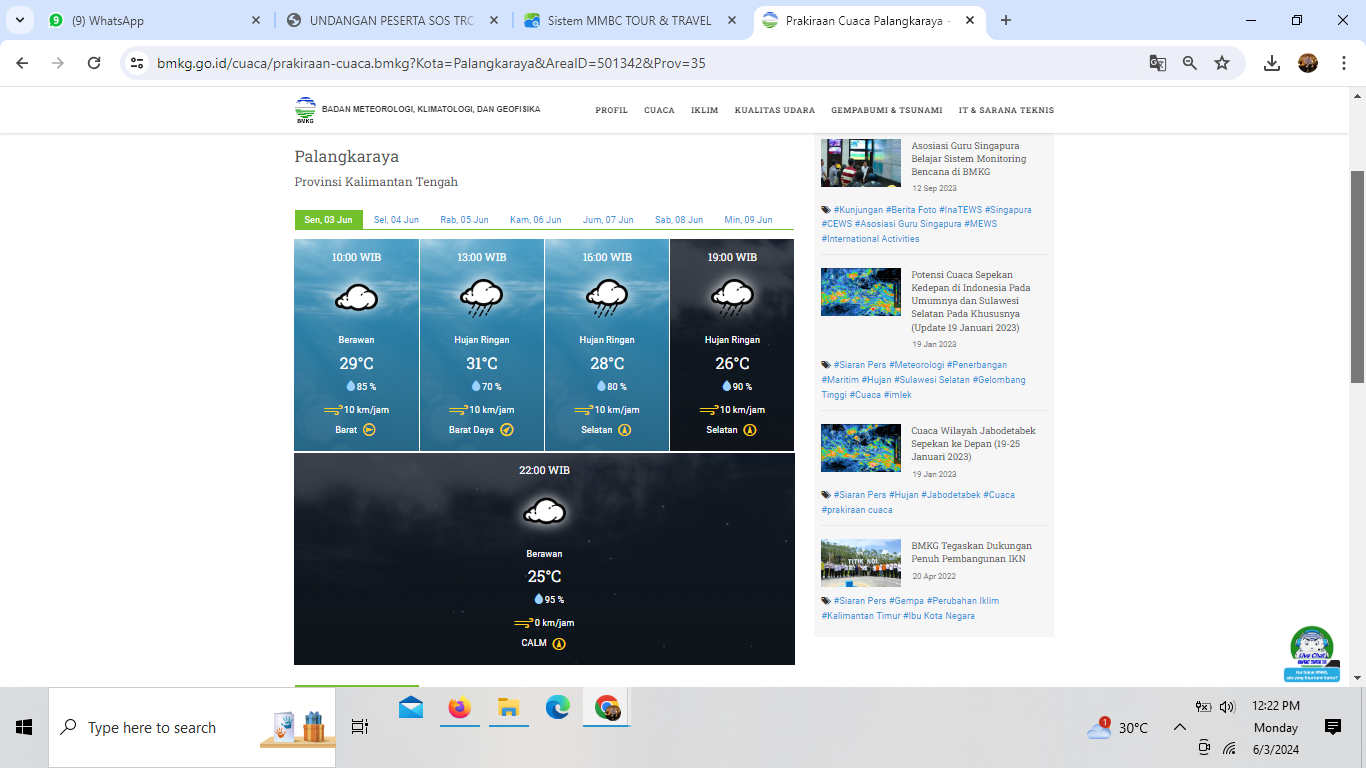The image size is (1366, 768).
Task: Show hidden system tray icons
Action: click(1180, 728)
